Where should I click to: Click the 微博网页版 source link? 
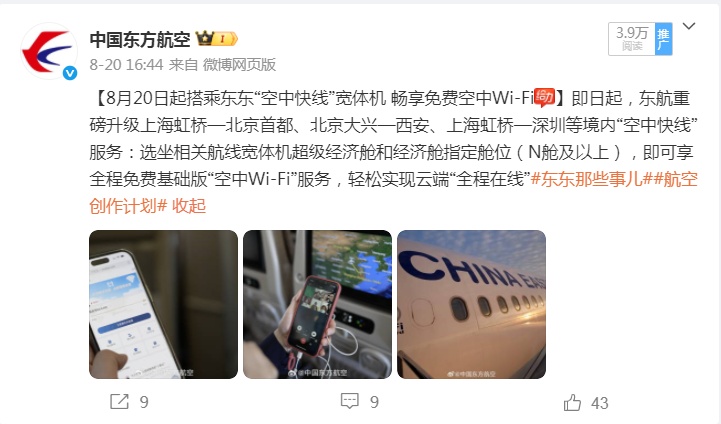click(239, 65)
